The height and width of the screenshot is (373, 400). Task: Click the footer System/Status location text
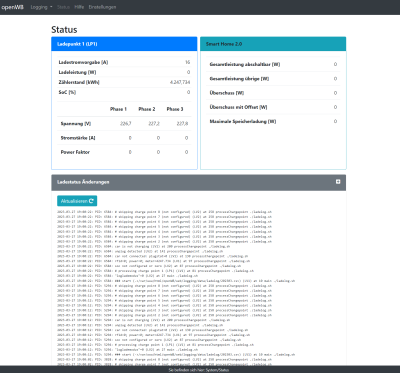coord(199,370)
